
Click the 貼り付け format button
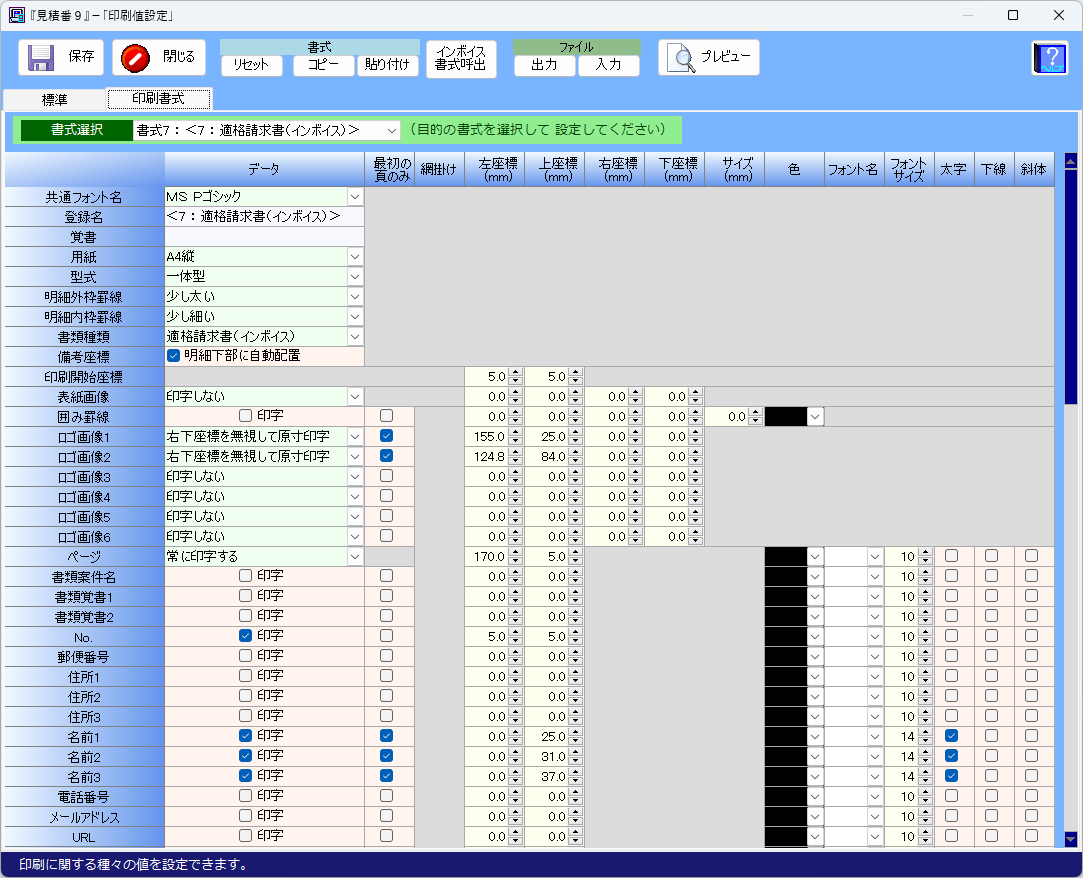[387, 65]
